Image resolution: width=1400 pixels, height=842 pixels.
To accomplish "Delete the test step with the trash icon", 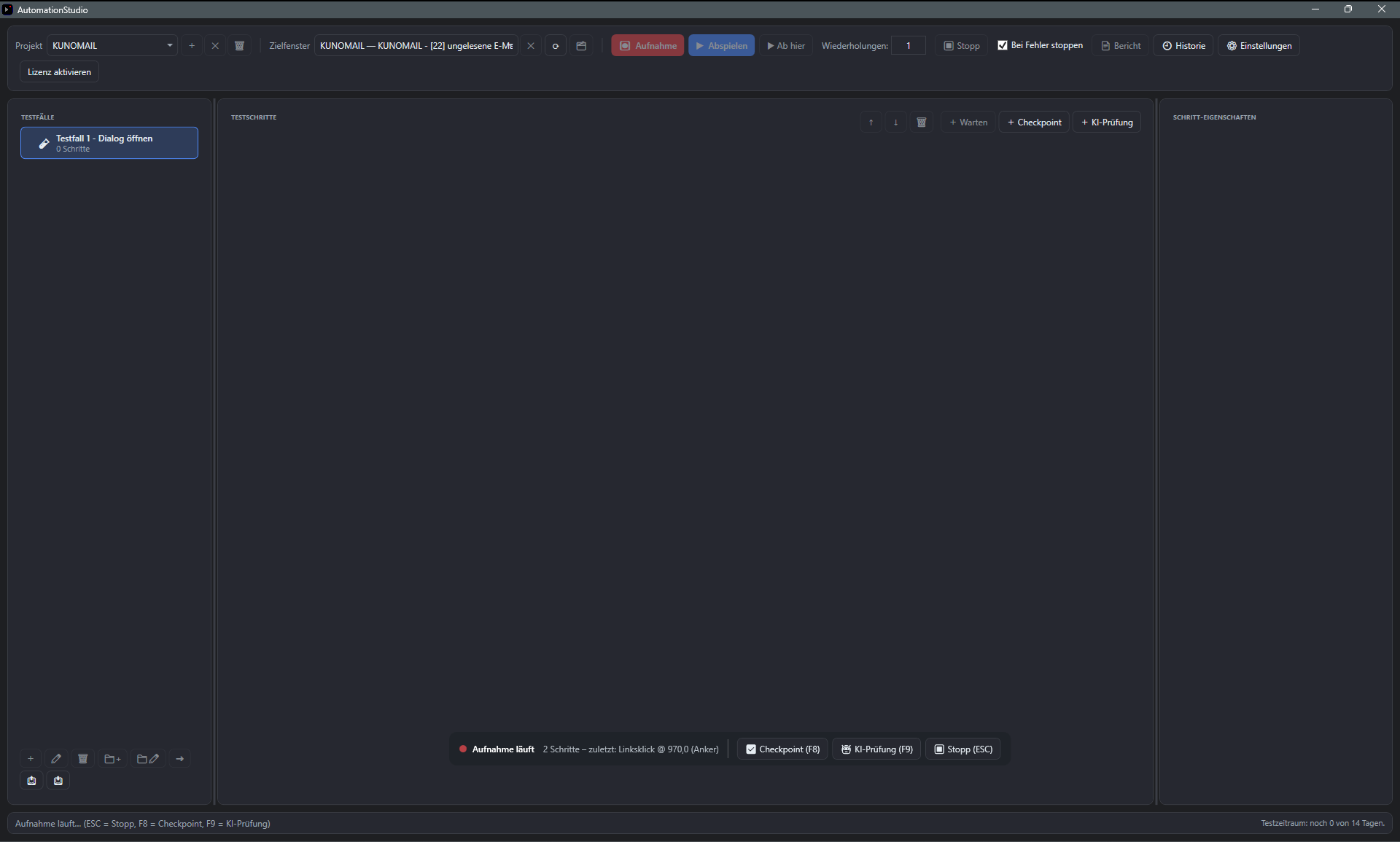I will point(922,122).
